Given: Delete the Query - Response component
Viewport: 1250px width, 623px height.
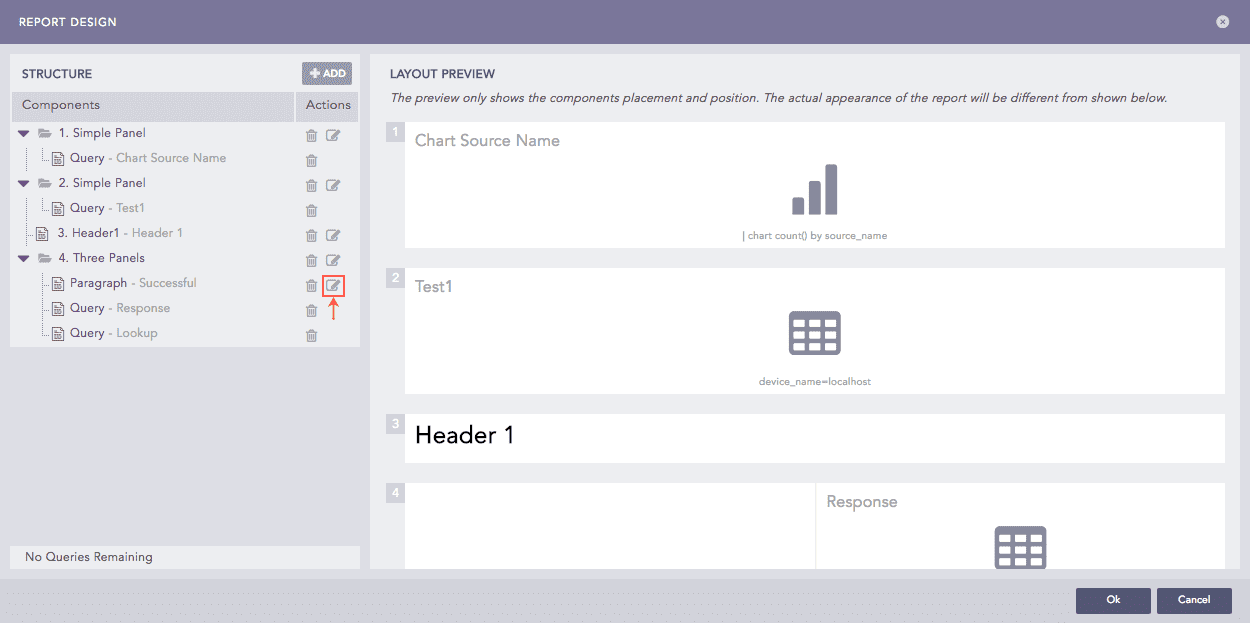Looking at the screenshot, I should point(311,310).
